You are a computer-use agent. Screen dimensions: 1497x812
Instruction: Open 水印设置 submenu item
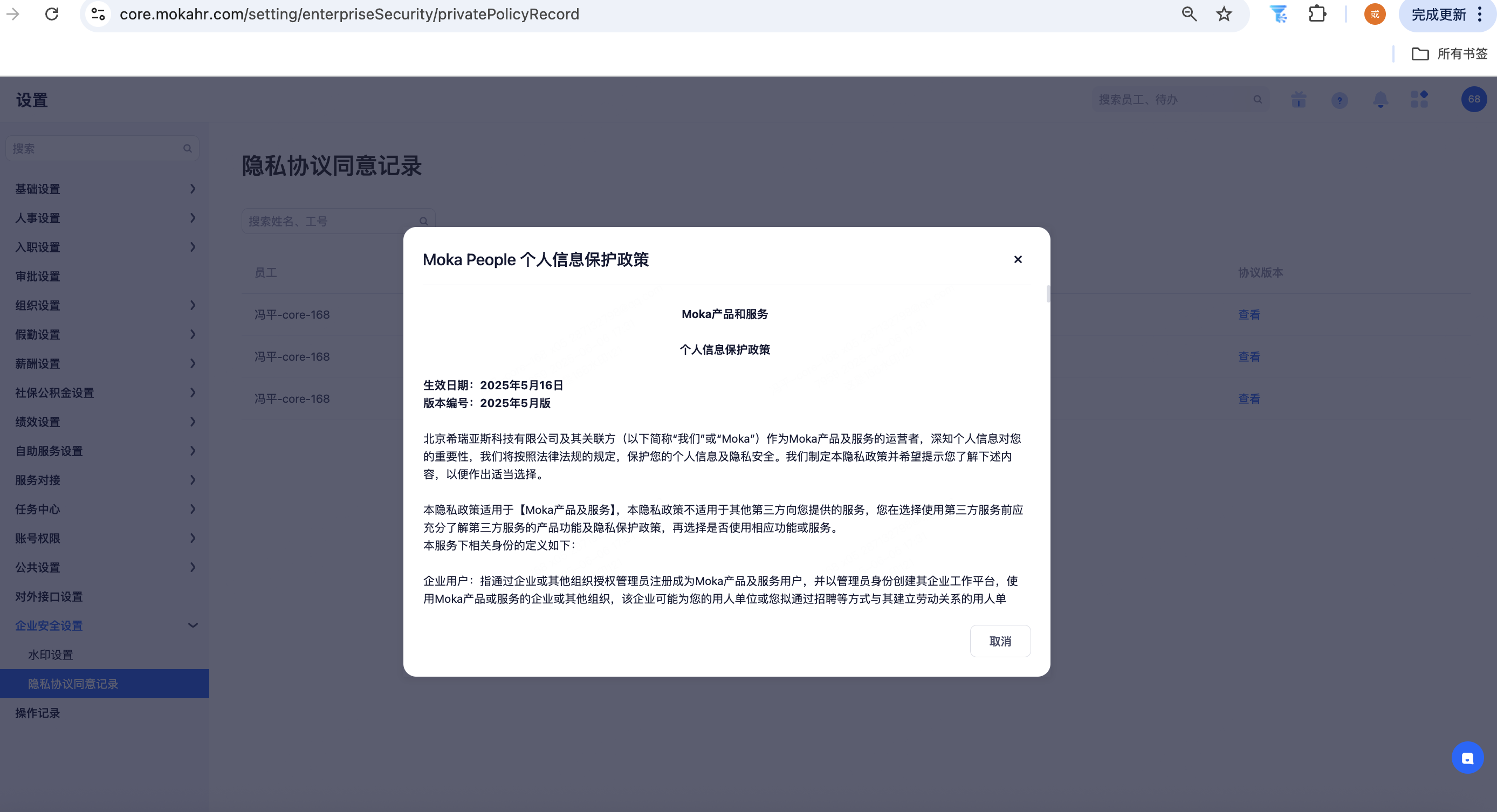click(105, 655)
